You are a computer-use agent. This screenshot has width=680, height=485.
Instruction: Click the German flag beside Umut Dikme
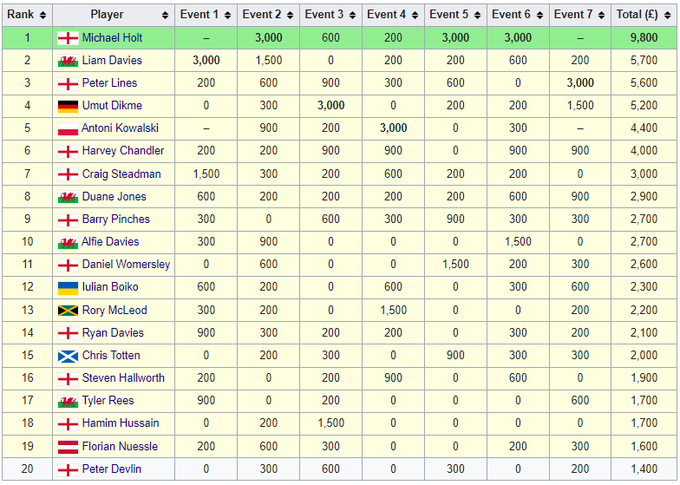[x=67, y=106]
